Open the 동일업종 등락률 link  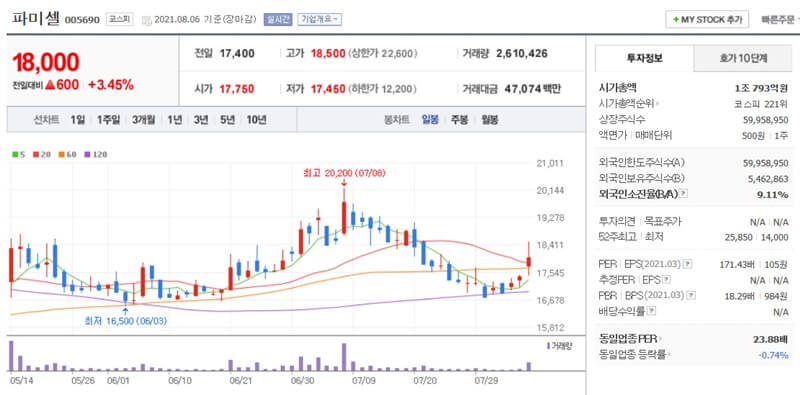point(632,355)
